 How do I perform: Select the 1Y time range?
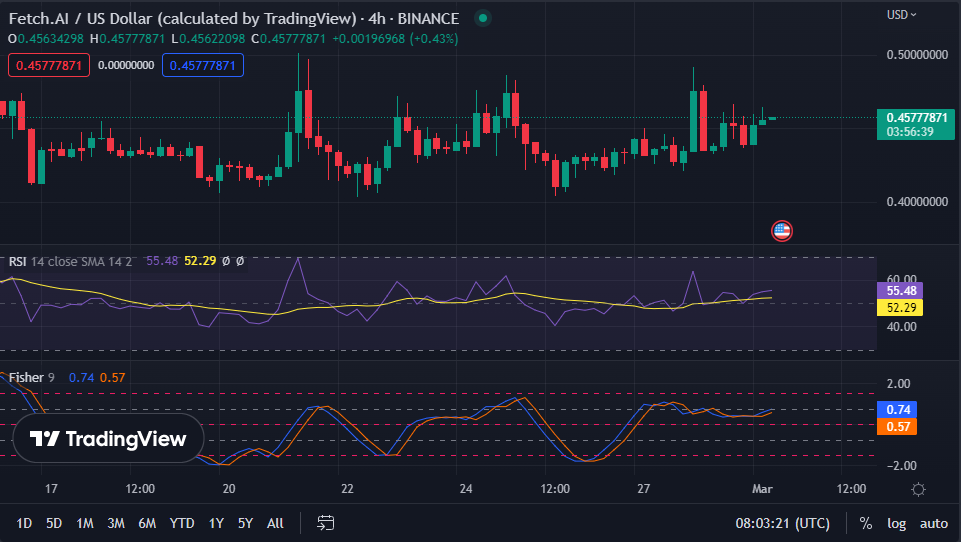[x=216, y=523]
